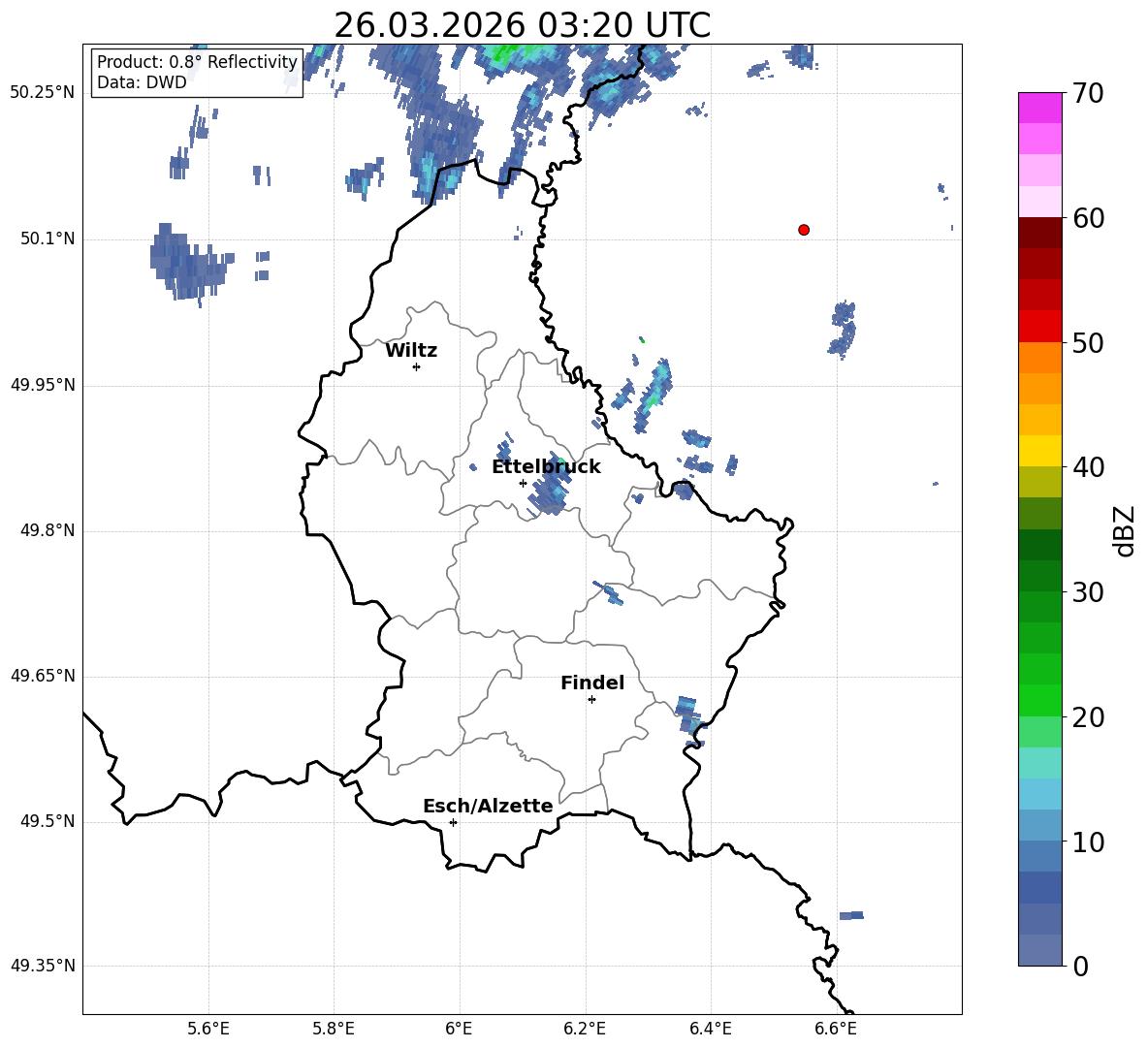
Task: Select the Esch/Alzette city label
Action: 488,806
